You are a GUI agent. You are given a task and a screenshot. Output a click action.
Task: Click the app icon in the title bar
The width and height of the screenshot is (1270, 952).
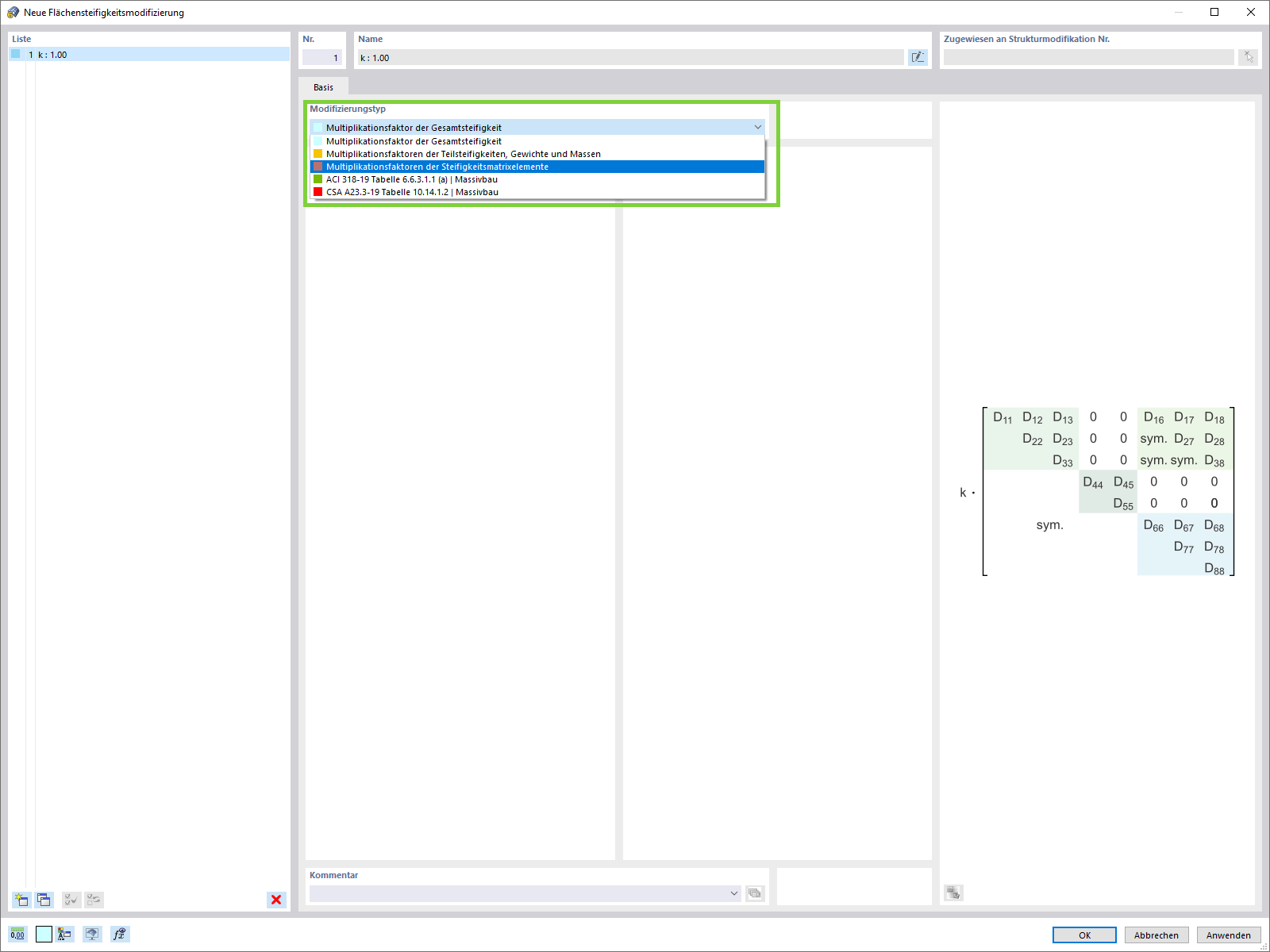tap(13, 12)
